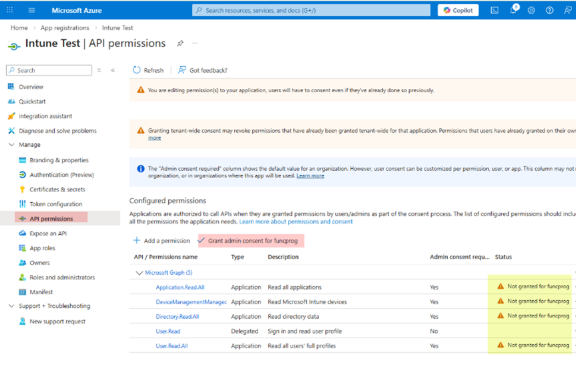Image resolution: width=576 pixels, height=370 pixels.
Task: Click the Got feedback? icon
Action: 182,70
